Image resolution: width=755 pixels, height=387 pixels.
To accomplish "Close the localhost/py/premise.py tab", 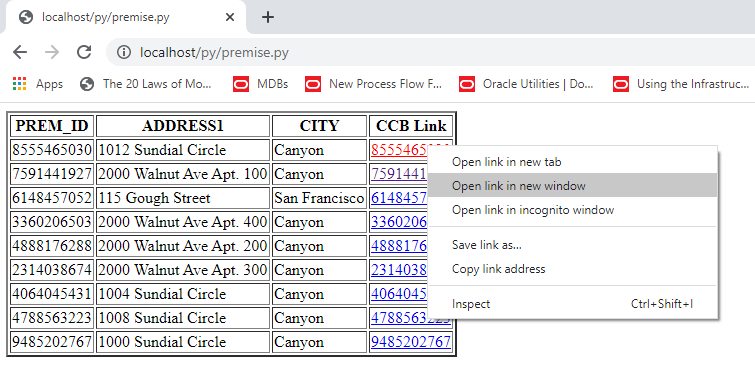I will (x=230, y=17).
